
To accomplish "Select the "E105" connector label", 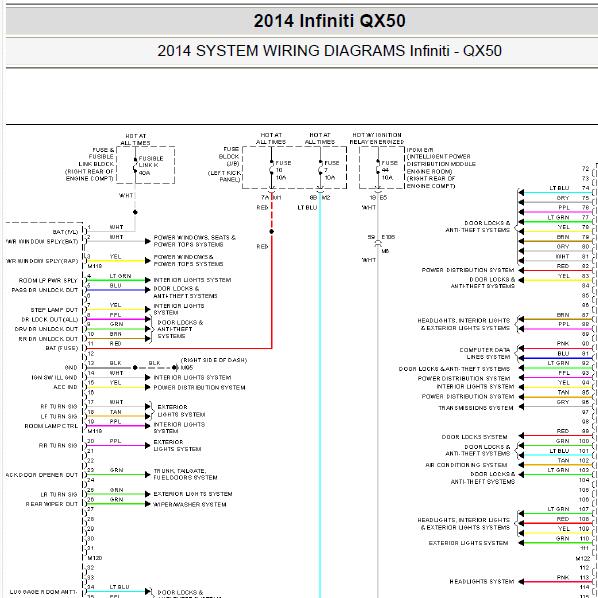I will pyautogui.click(x=388, y=237).
